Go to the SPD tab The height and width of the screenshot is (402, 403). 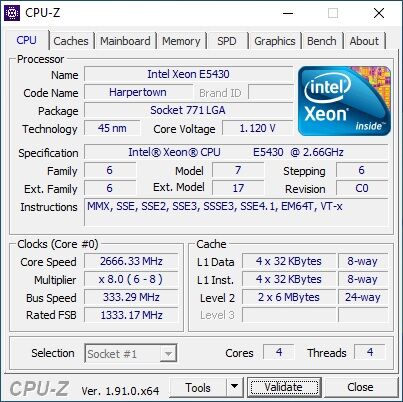(x=227, y=41)
